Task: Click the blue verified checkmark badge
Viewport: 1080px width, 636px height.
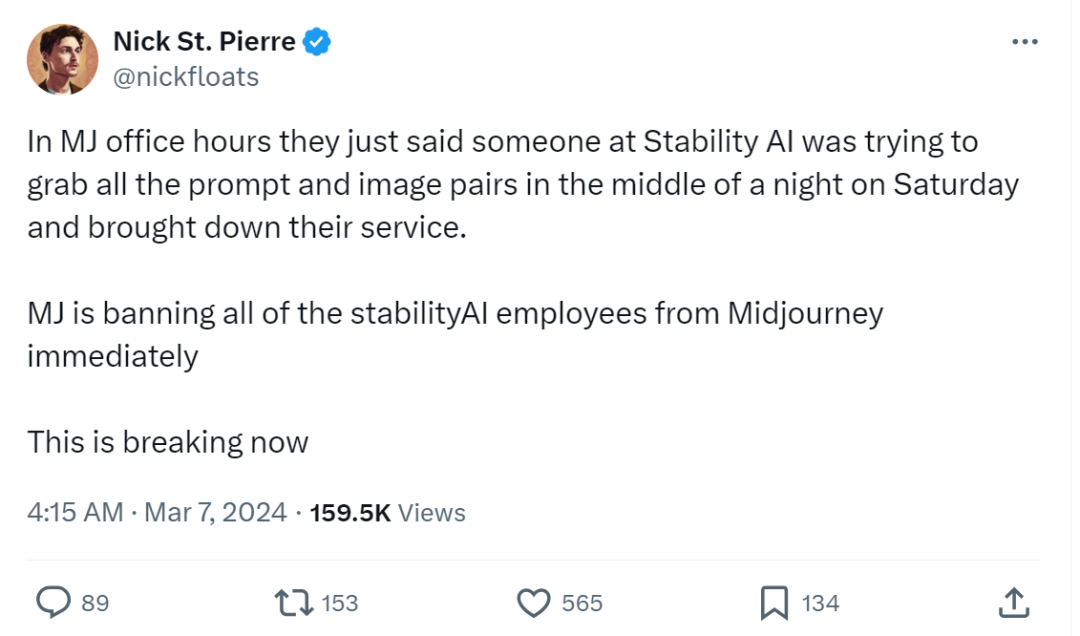Action: (x=318, y=42)
